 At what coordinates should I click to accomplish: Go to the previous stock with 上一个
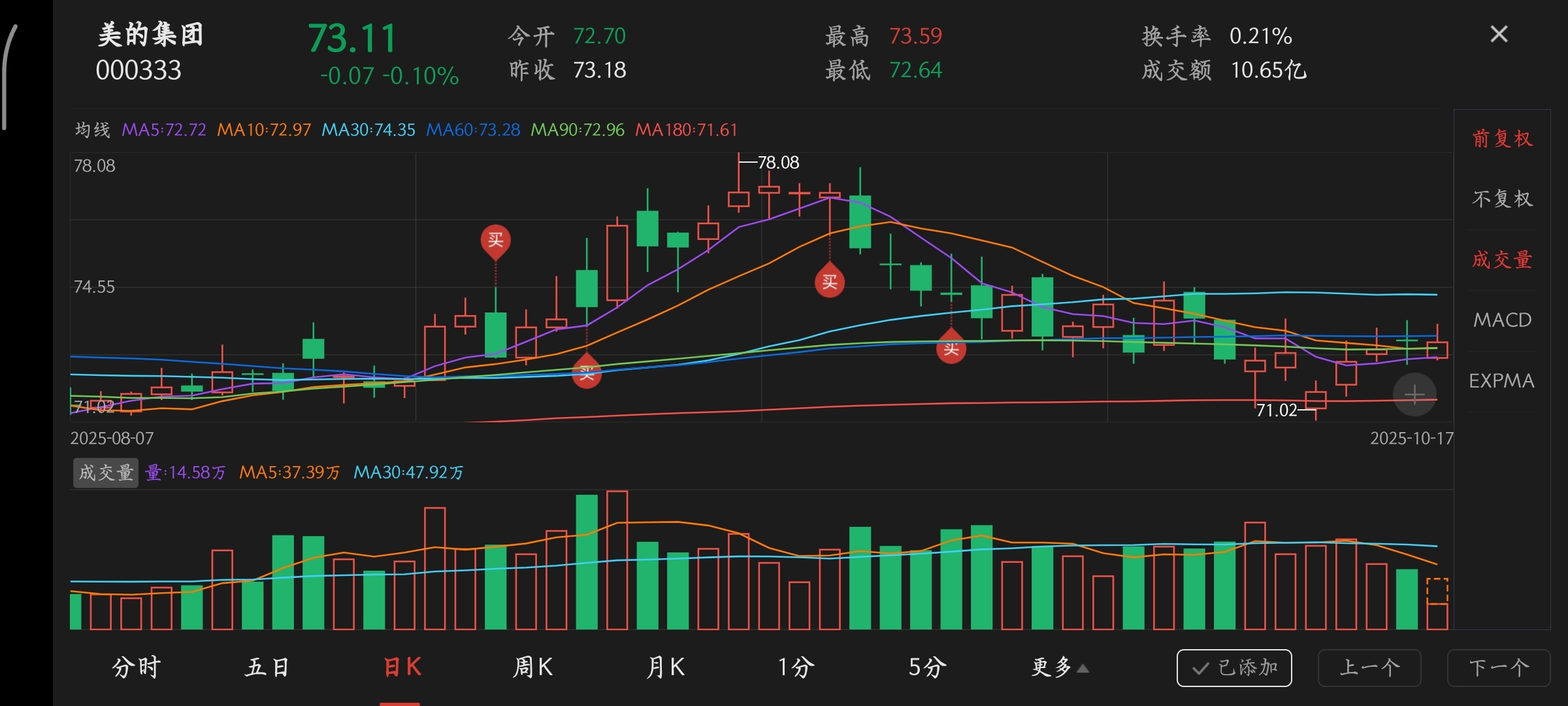pyautogui.click(x=1369, y=667)
